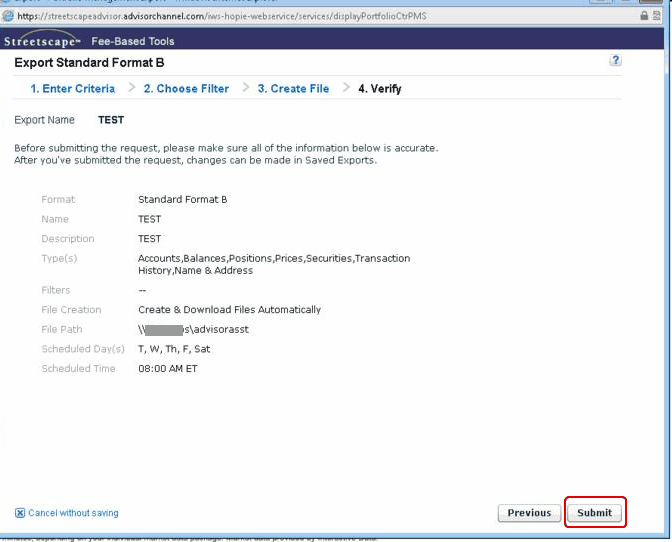Open the help question mark icon
The height and width of the screenshot is (542, 672).
click(x=615, y=60)
